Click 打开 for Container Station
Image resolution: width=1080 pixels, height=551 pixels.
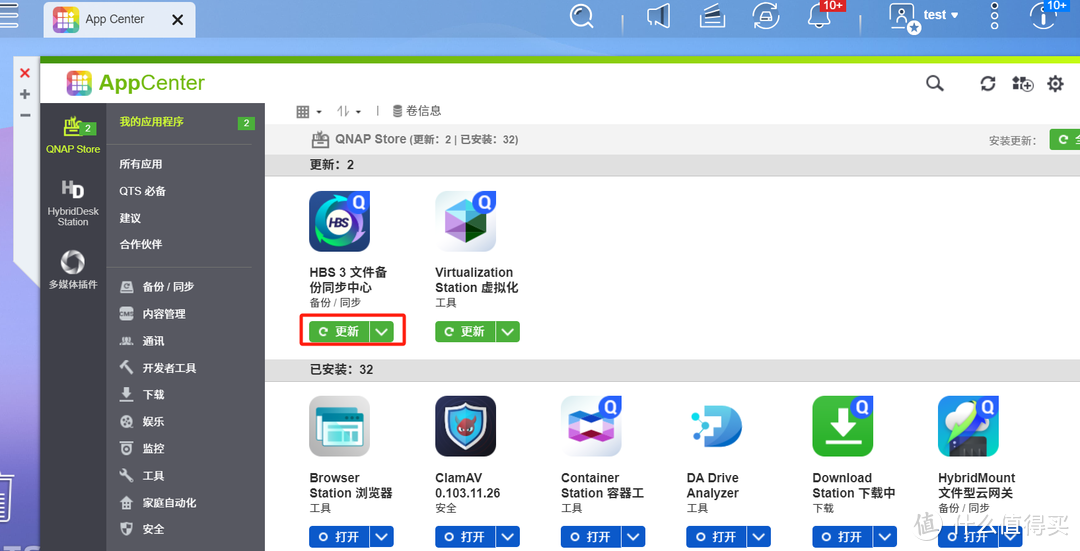point(591,537)
